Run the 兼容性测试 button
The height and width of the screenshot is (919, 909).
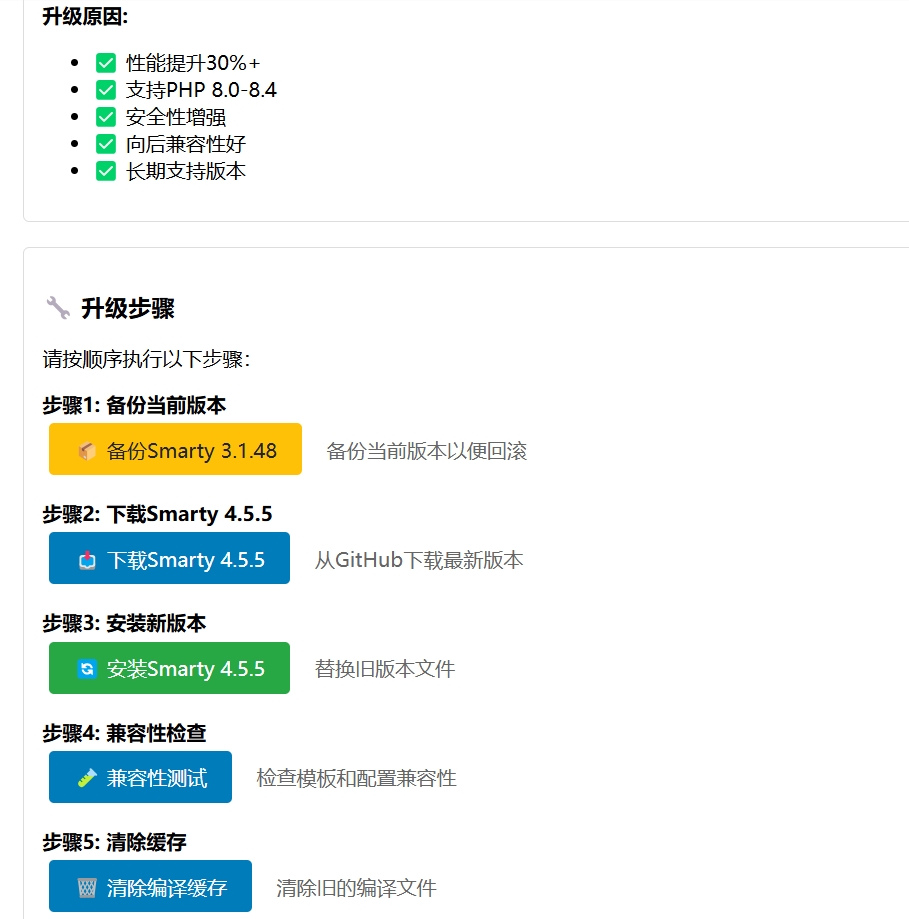[140, 777]
